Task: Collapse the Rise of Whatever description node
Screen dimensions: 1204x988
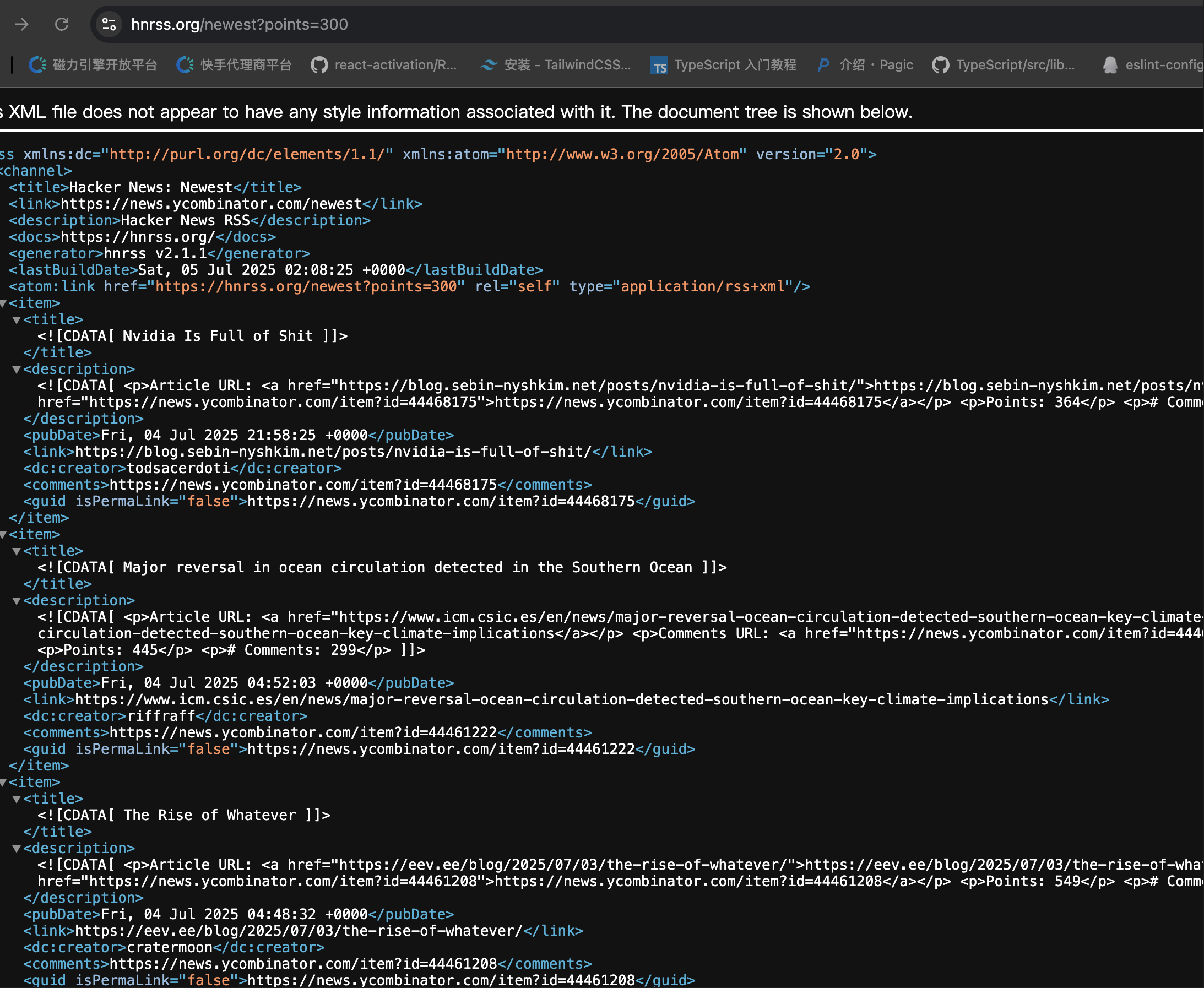Action: click(17, 849)
